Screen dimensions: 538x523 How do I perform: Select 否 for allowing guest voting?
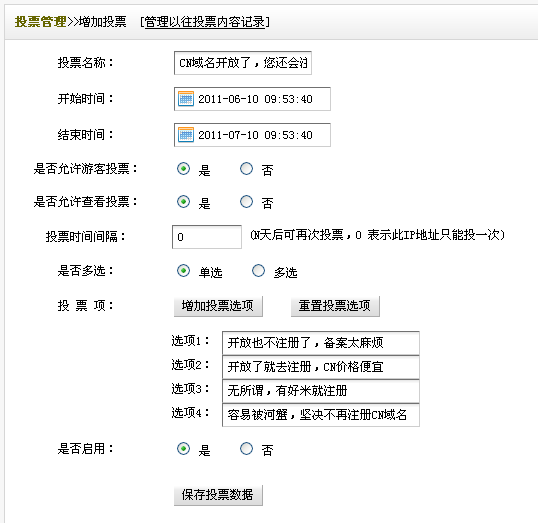click(246, 168)
